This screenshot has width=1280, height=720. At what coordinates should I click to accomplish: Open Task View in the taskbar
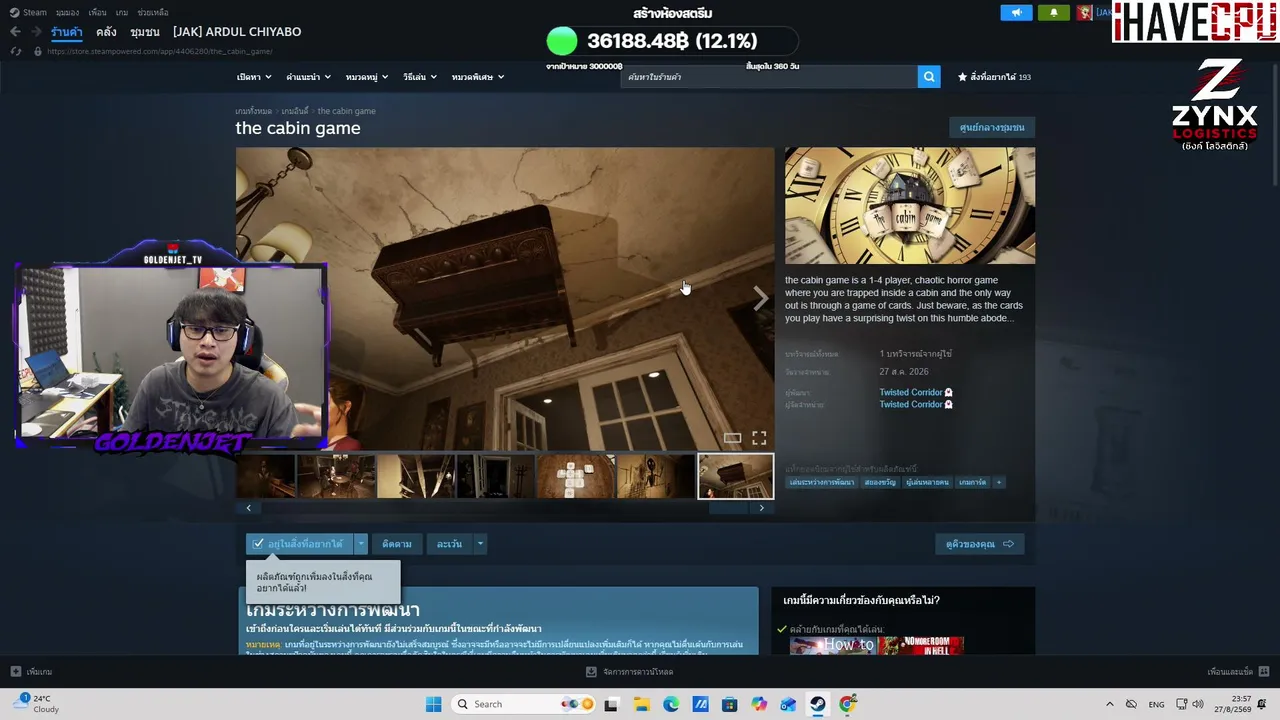coord(611,704)
